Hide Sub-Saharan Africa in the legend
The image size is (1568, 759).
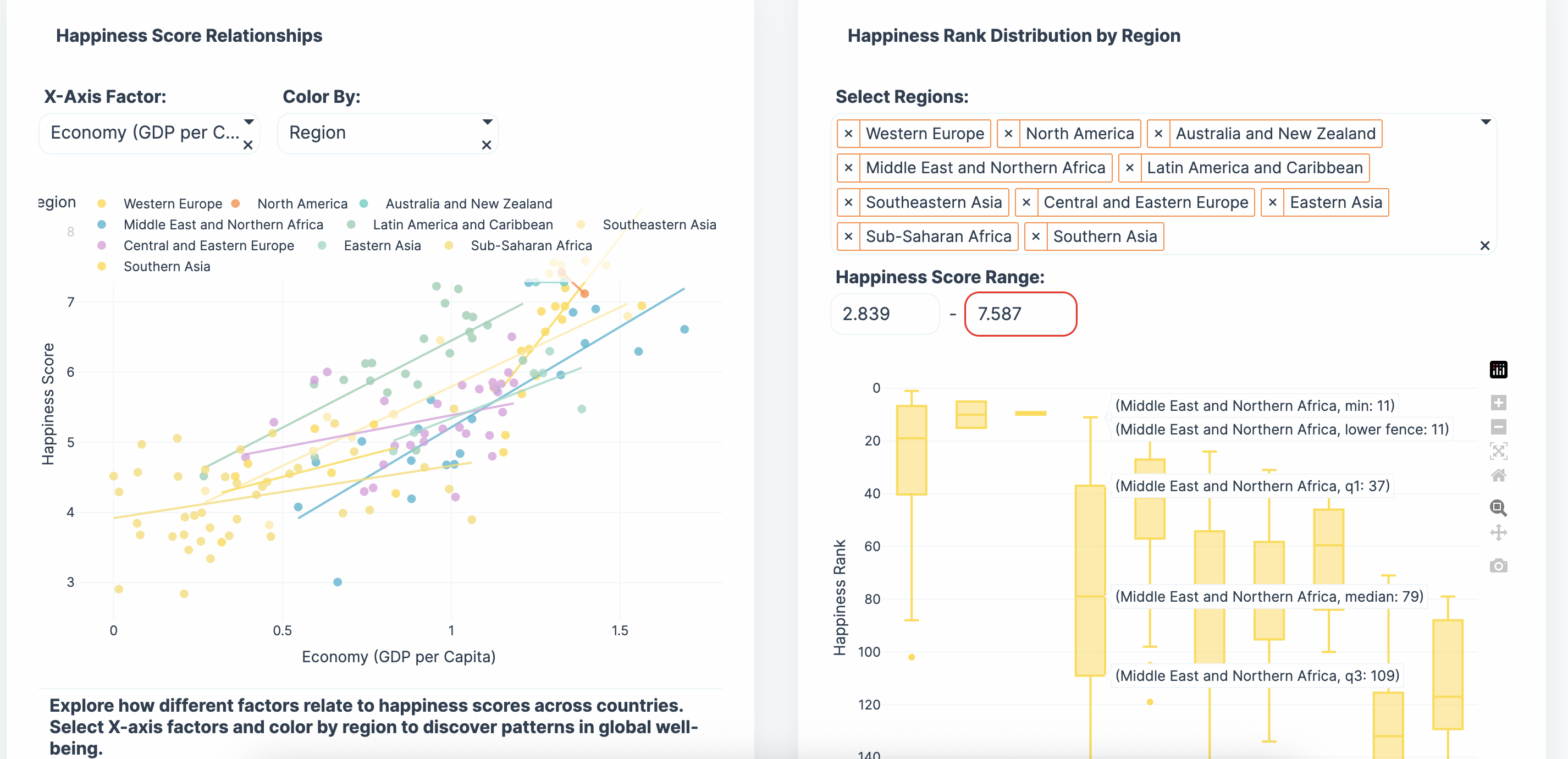[x=531, y=245]
